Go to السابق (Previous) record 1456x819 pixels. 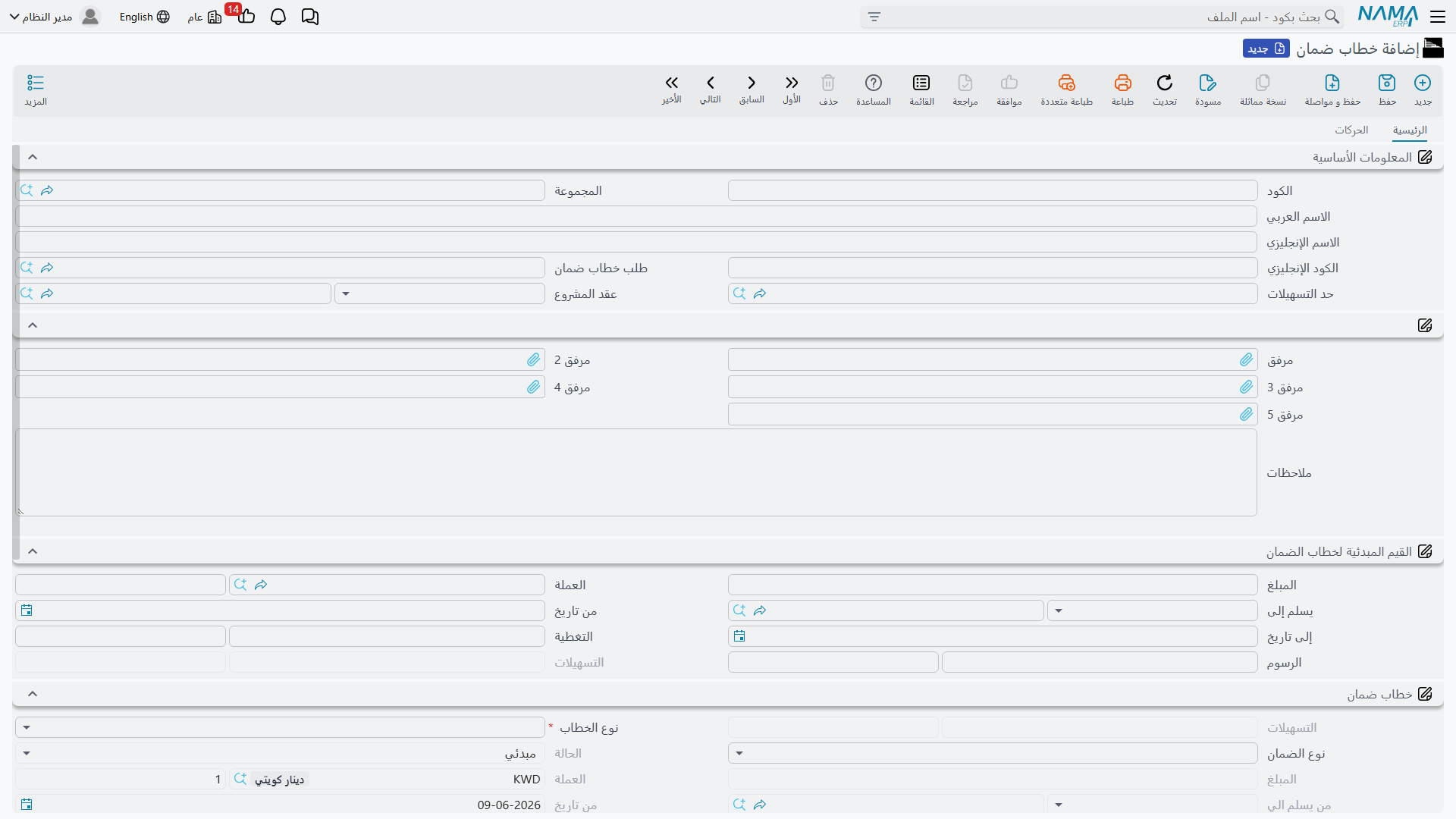752,83
